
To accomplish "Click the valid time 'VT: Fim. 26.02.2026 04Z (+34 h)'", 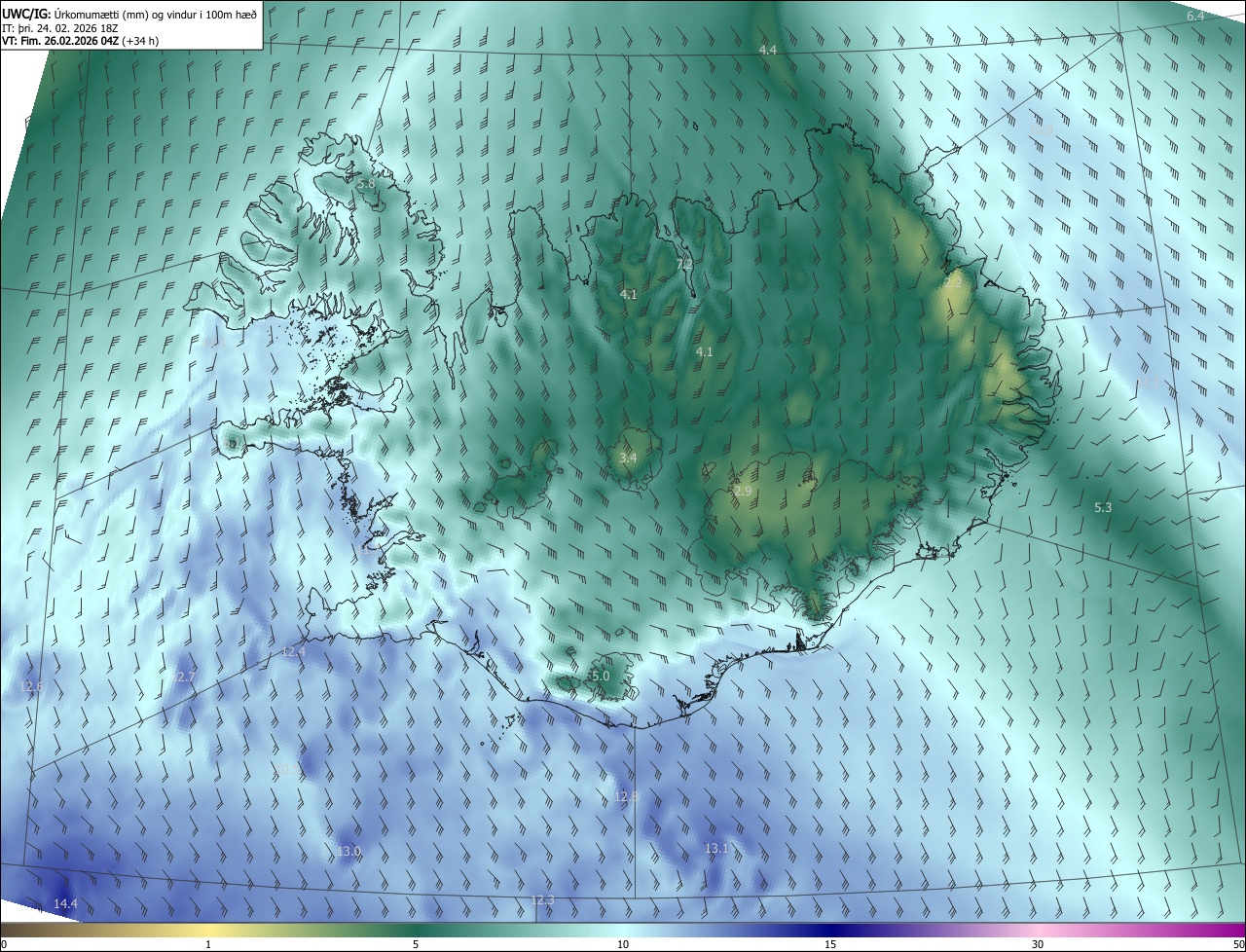I will pyautogui.click(x=82, y=41).
